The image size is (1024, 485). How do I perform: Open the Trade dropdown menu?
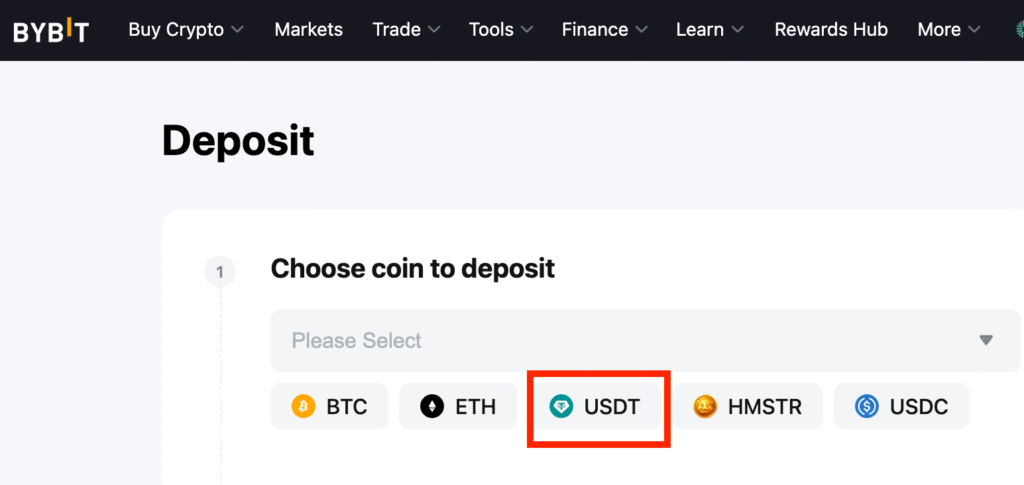[406, 30]
